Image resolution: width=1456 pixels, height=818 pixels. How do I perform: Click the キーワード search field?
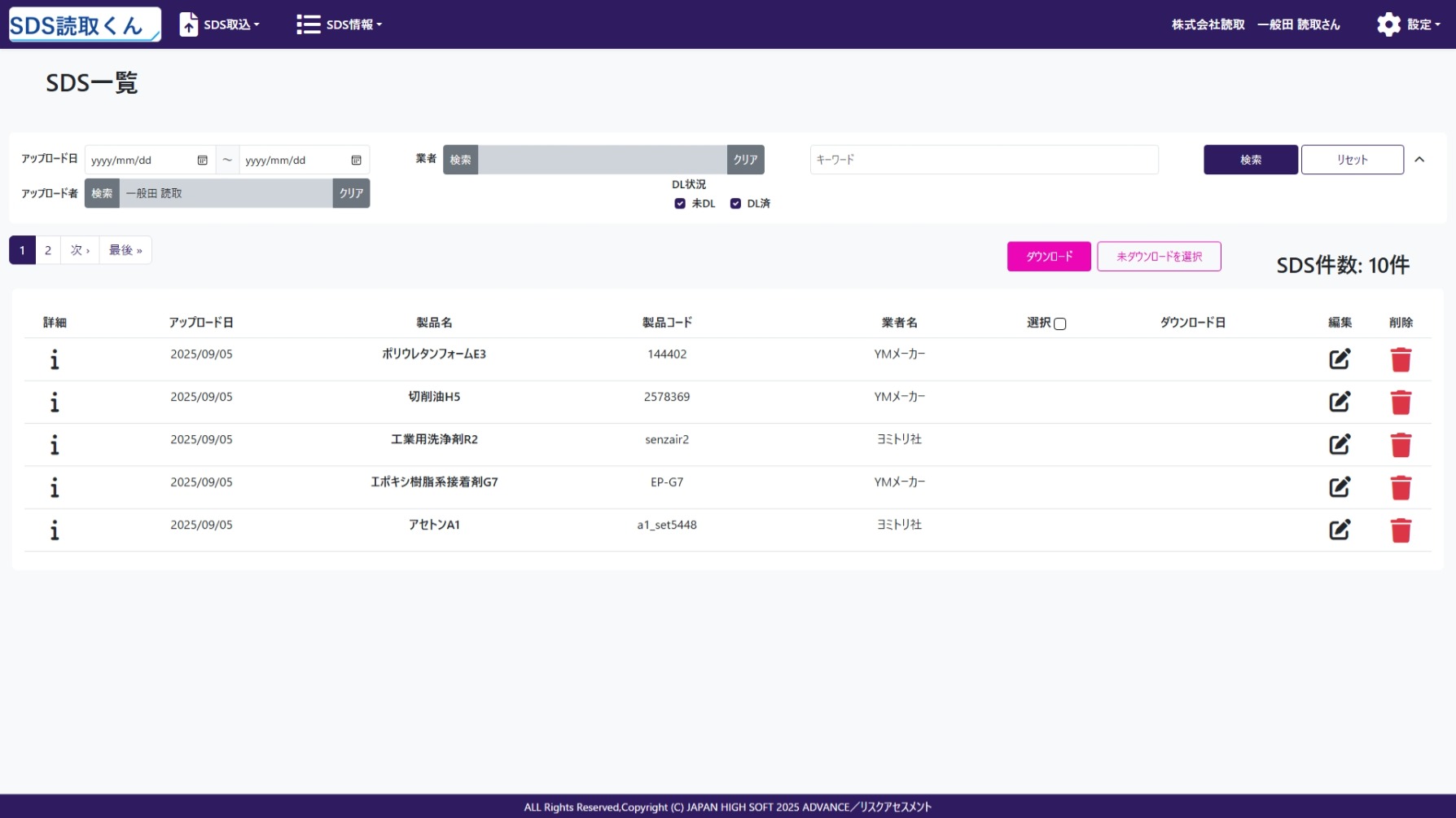click(x=984, y=160)
